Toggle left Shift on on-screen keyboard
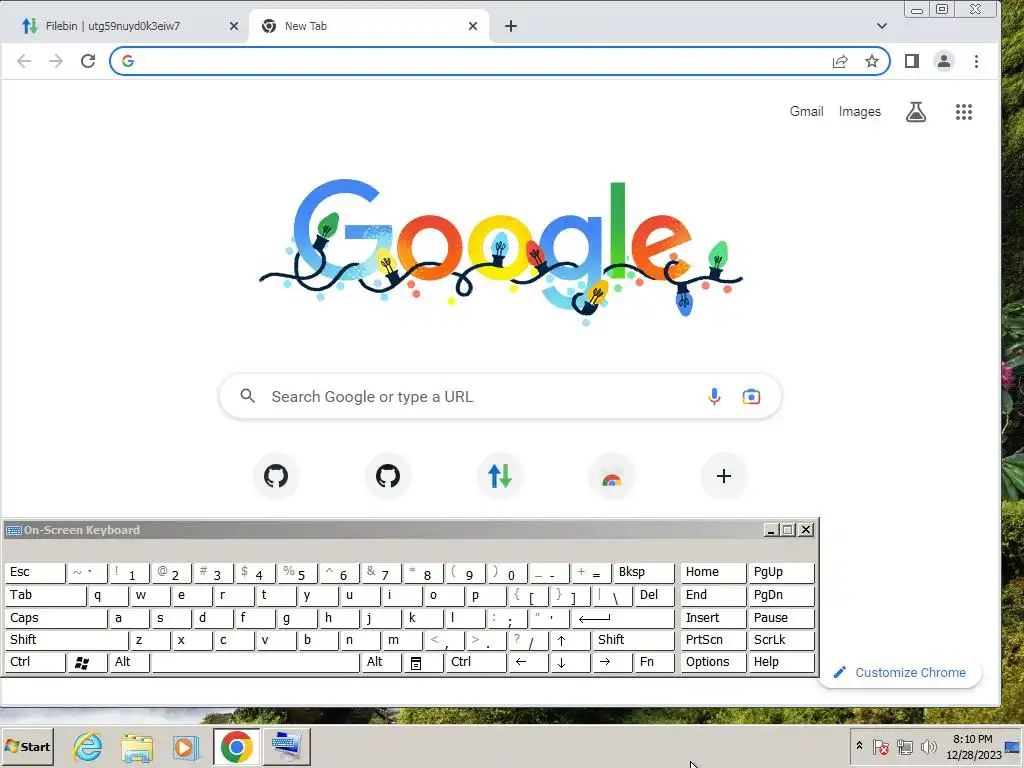1024x768 pixels. click(x=66, y=640)
